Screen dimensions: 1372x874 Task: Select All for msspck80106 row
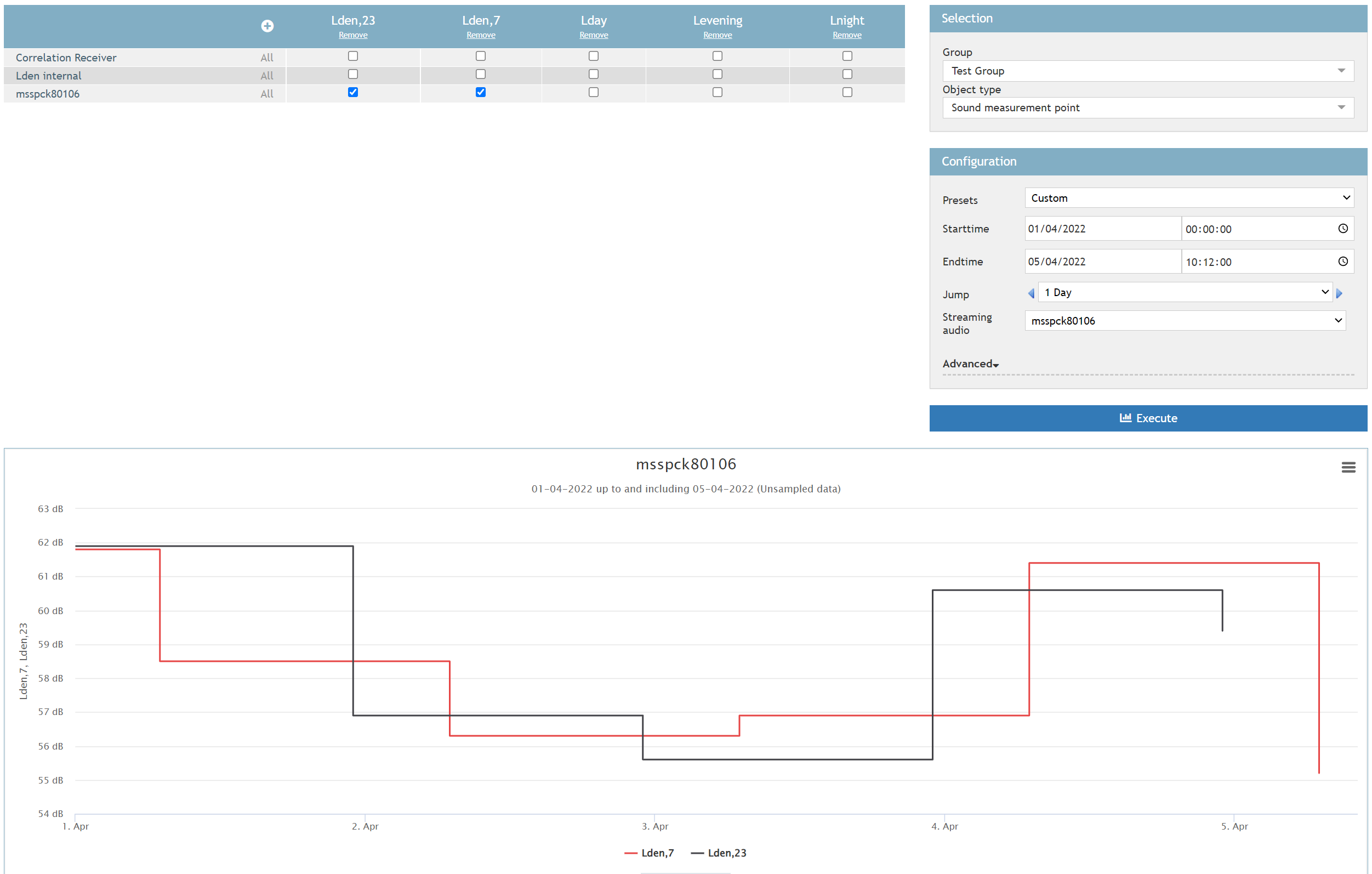point(266,94)
